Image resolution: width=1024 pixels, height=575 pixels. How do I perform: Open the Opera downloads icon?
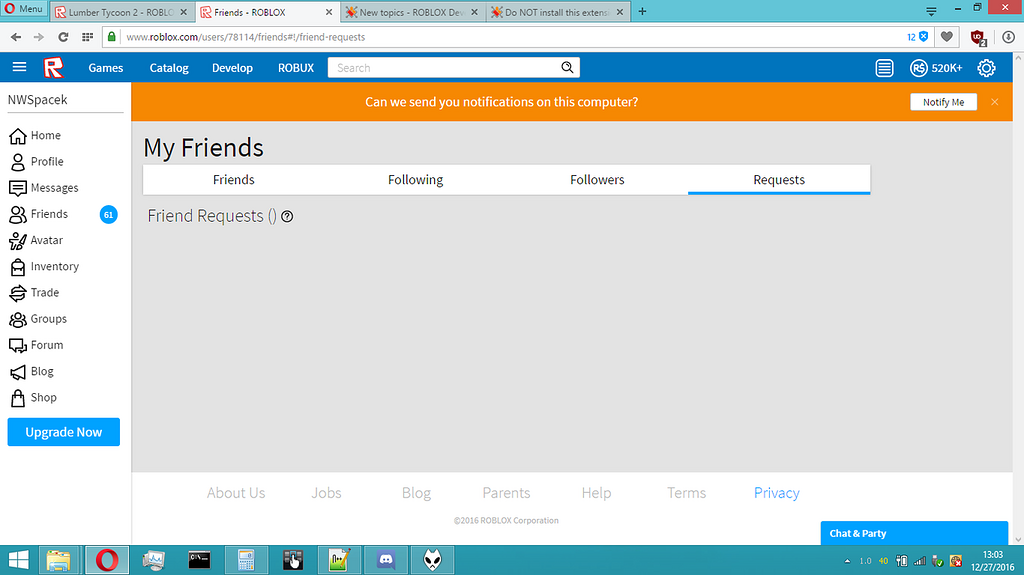pos(1008,37)
